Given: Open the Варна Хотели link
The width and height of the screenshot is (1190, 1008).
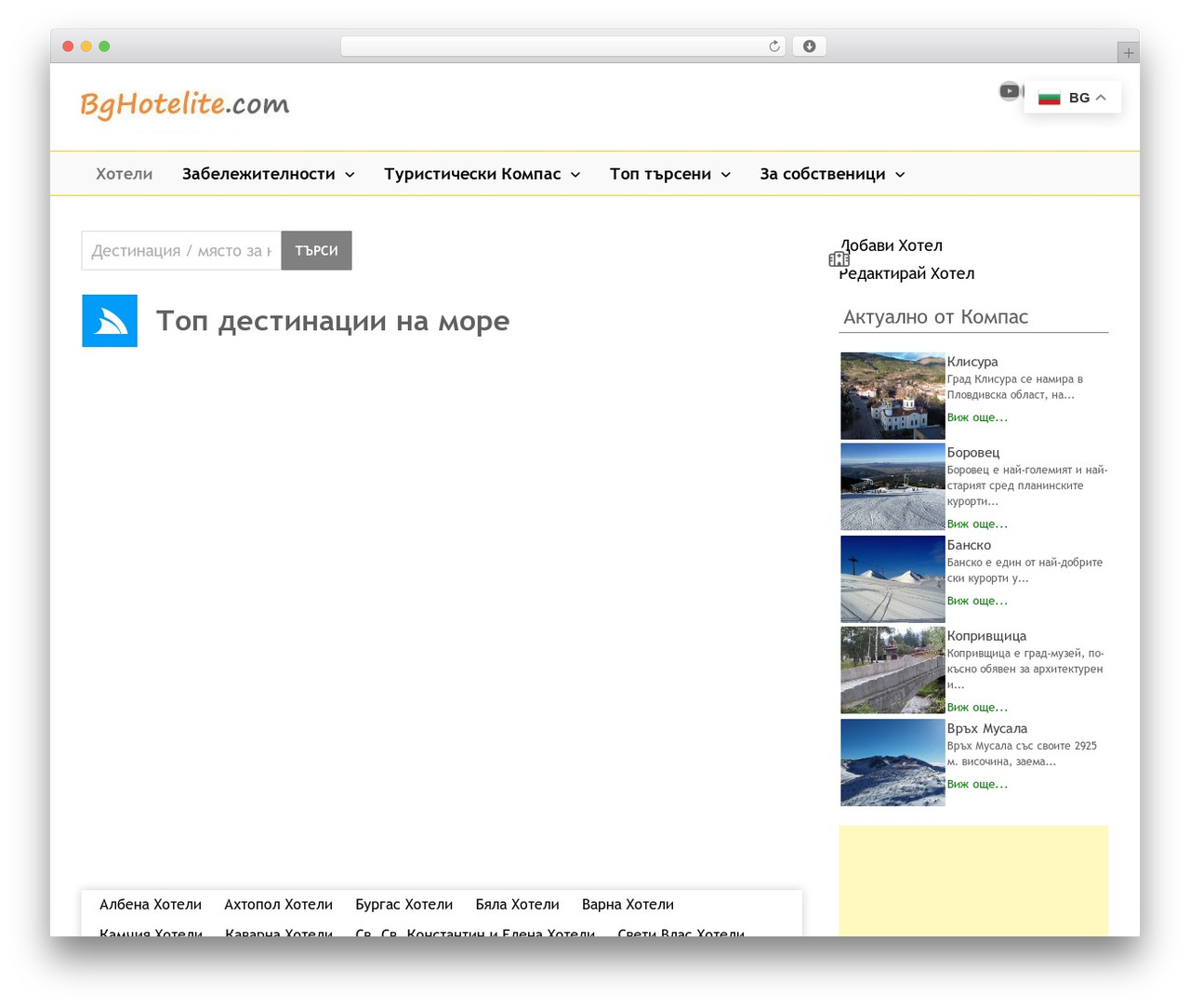Looking at the screenshot, I should pos(628,905).
